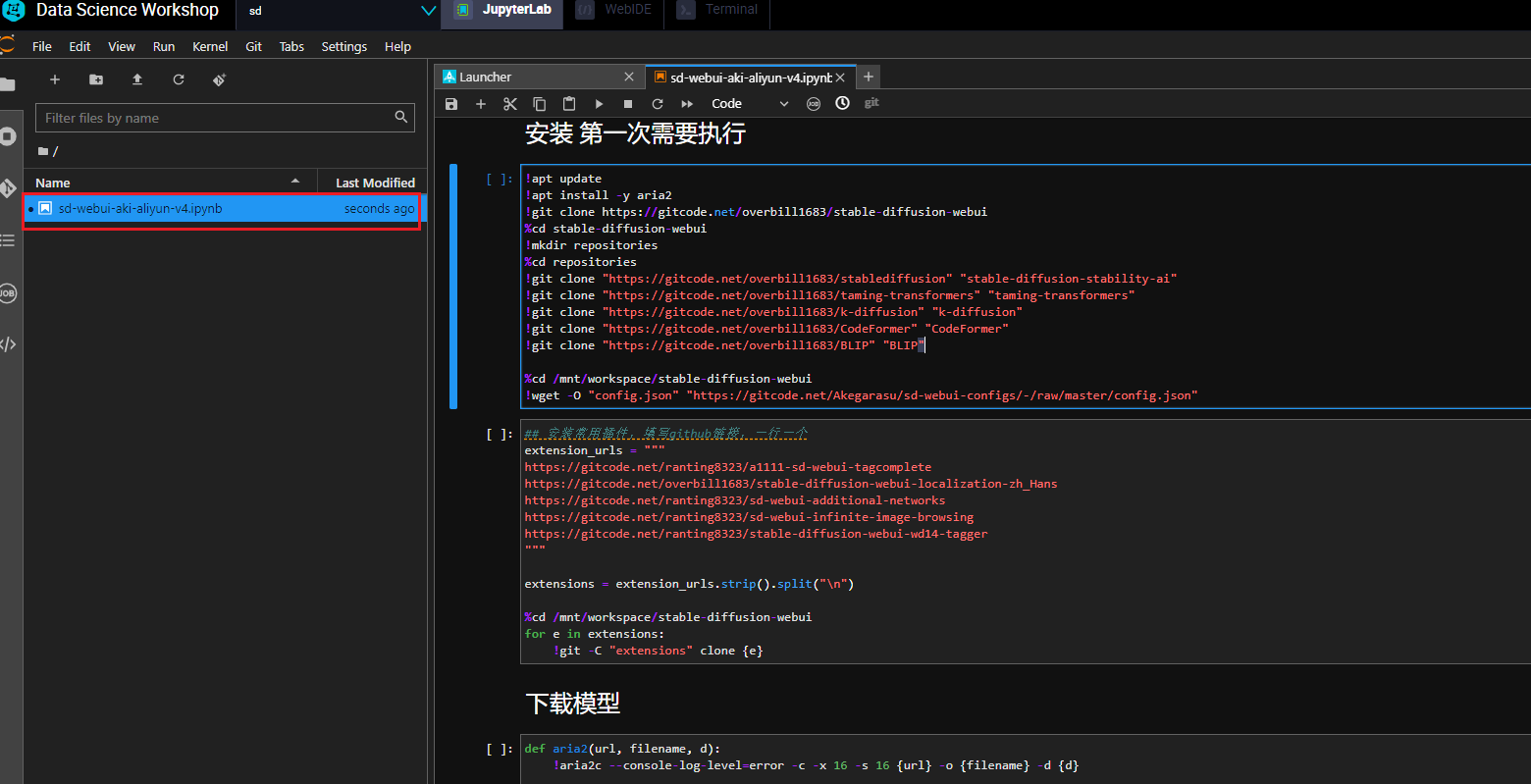Screen dimensions: 1531x784
Task: Insert a new cell below
Action: pyautogui.click(x=481, y=104)
